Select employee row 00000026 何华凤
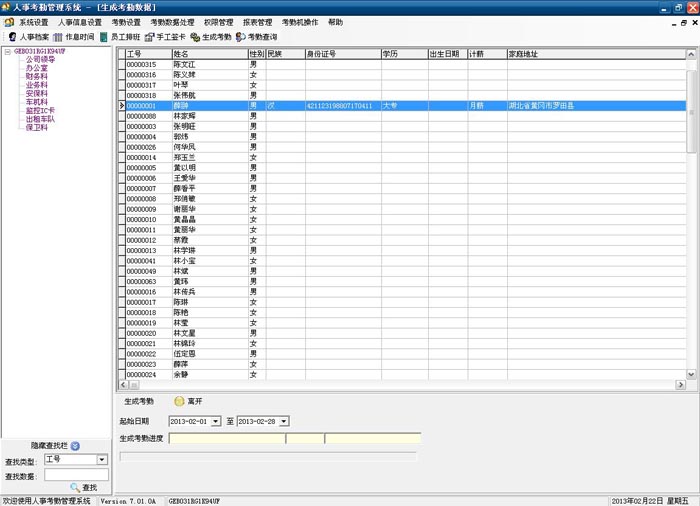 pos(185,147)
